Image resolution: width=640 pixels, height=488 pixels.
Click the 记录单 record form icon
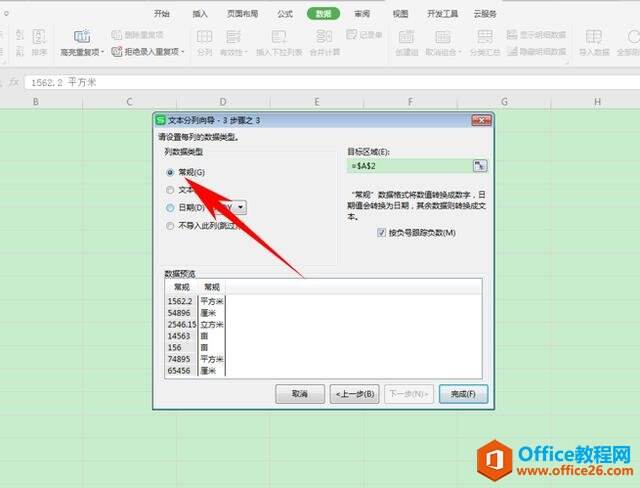point(351,35)
